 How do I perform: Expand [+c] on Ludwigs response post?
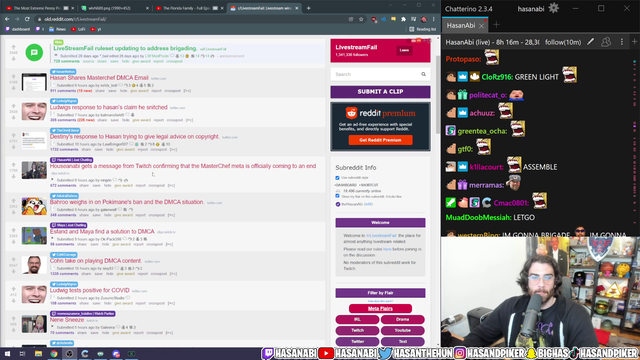point(189,120)
